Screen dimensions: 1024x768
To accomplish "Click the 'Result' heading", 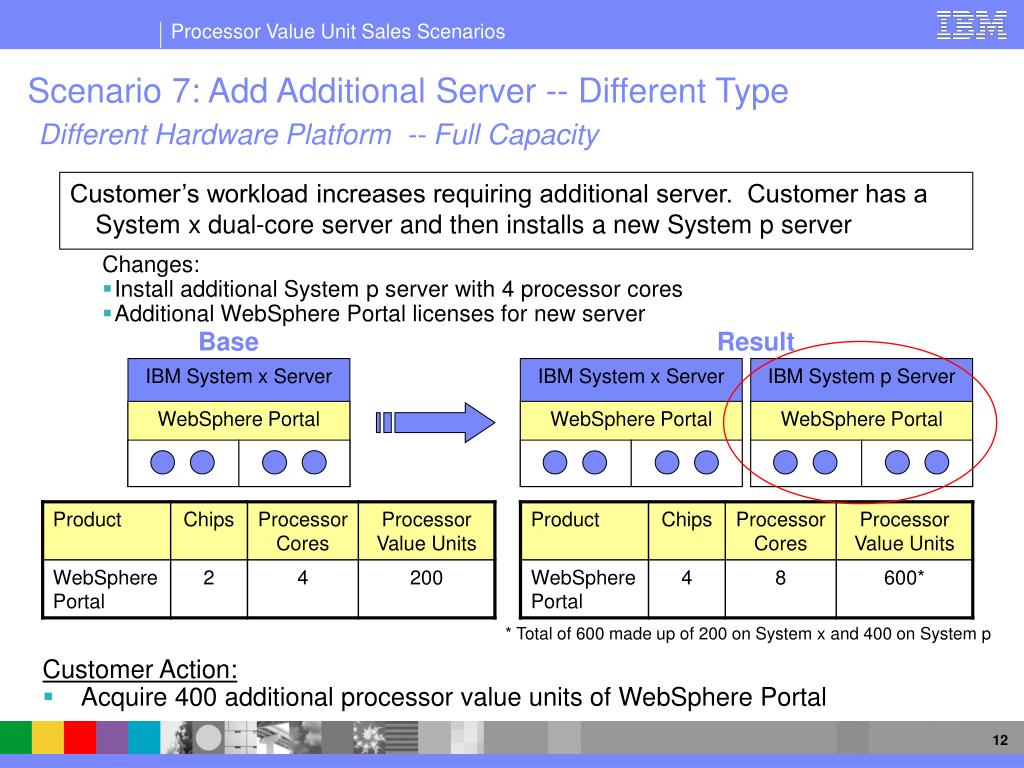I will click(x=756, y=342).
